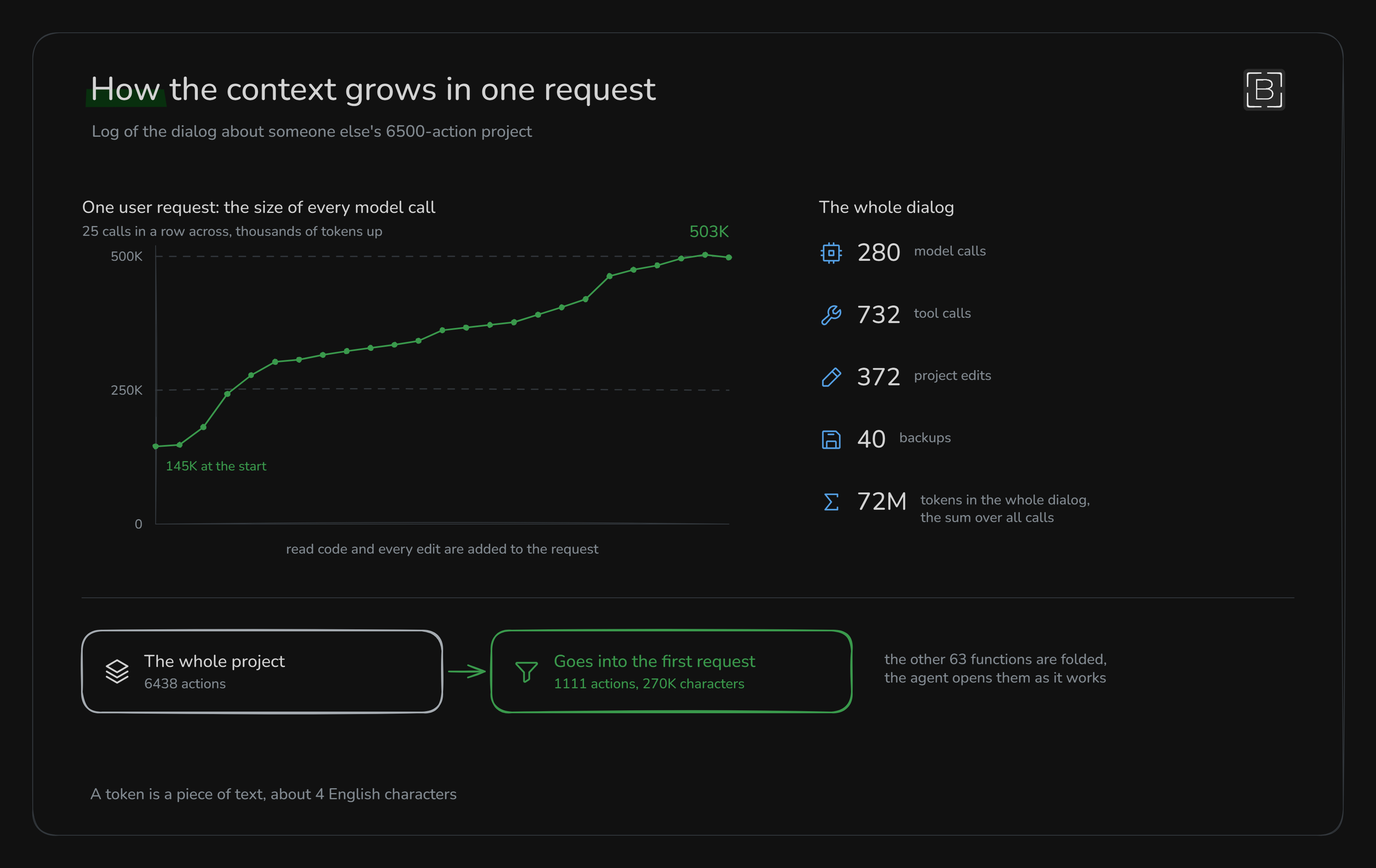Click the layers icon in The whole project card
Viewport: 1376px width, 868px height.
[x=117, y=671]
